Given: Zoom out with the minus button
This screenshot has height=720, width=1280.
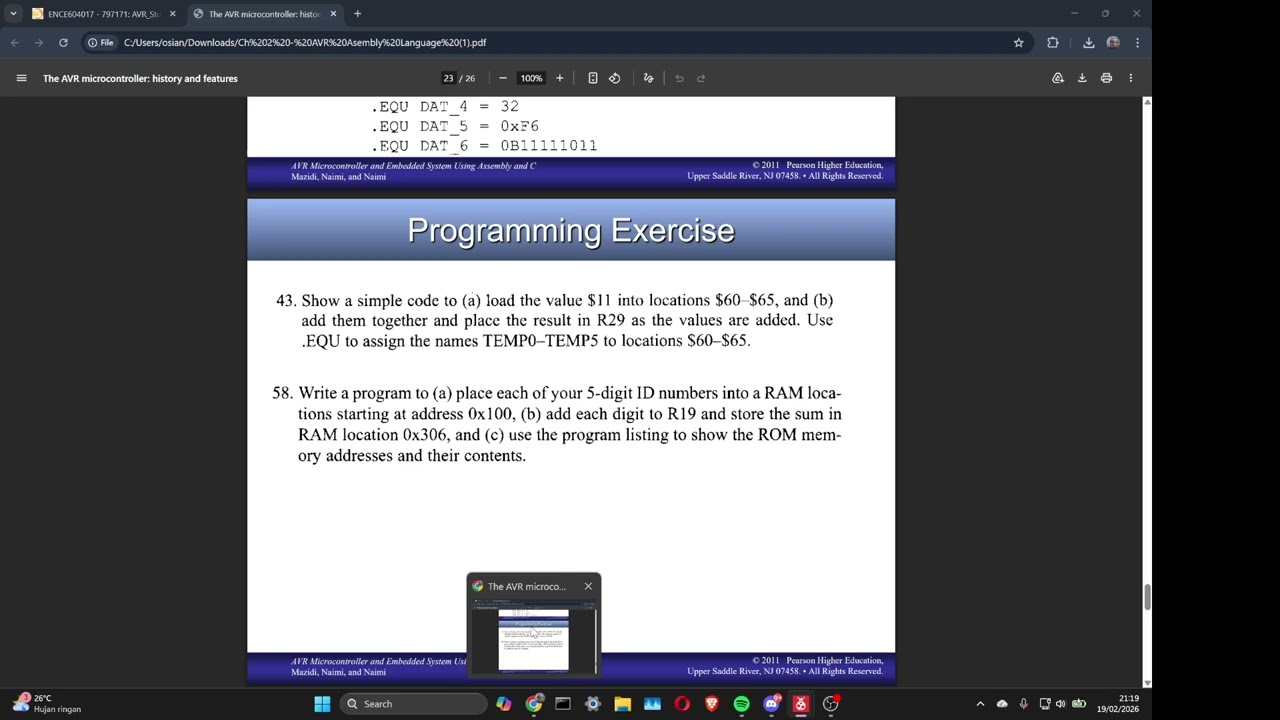Looking at the screenshot, I should [503, 78].
